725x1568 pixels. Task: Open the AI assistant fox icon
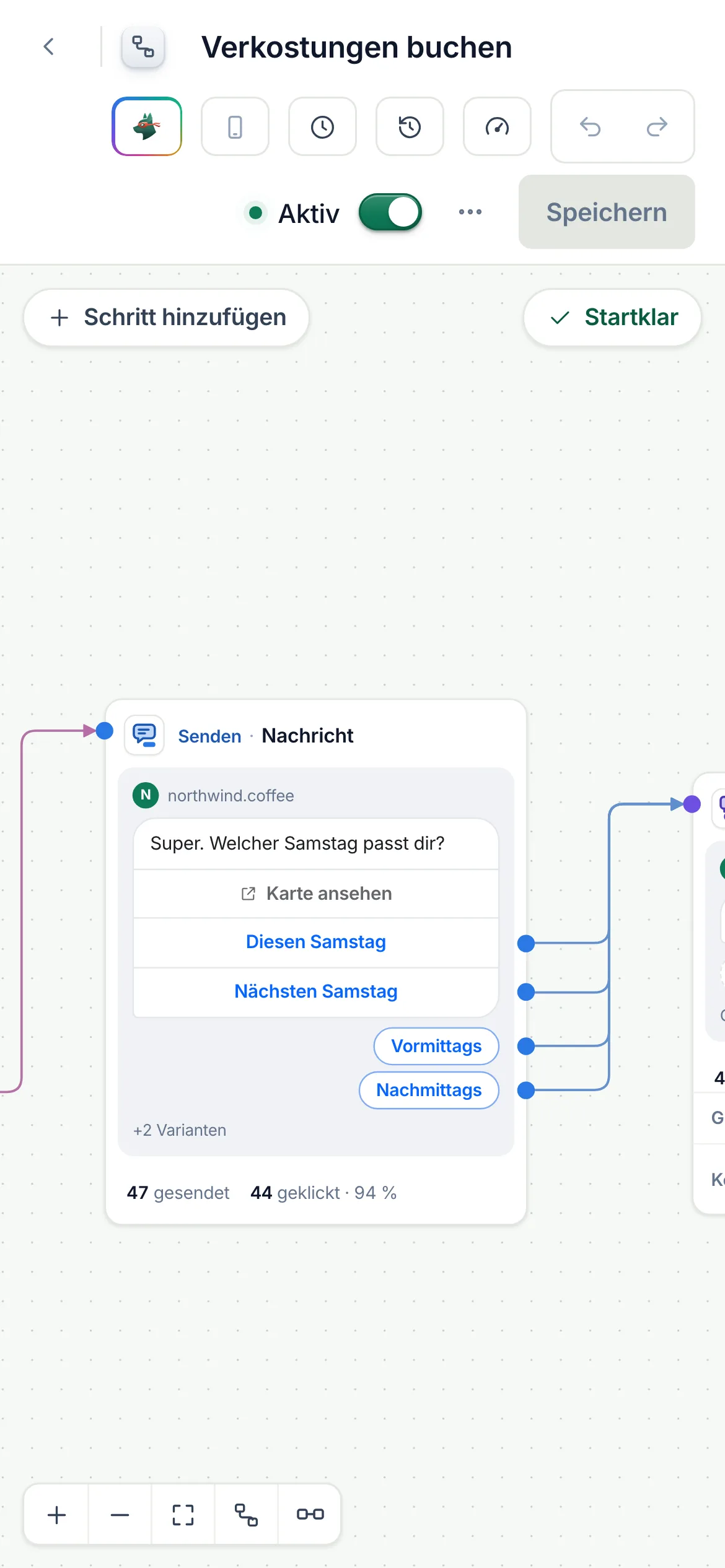147,126
